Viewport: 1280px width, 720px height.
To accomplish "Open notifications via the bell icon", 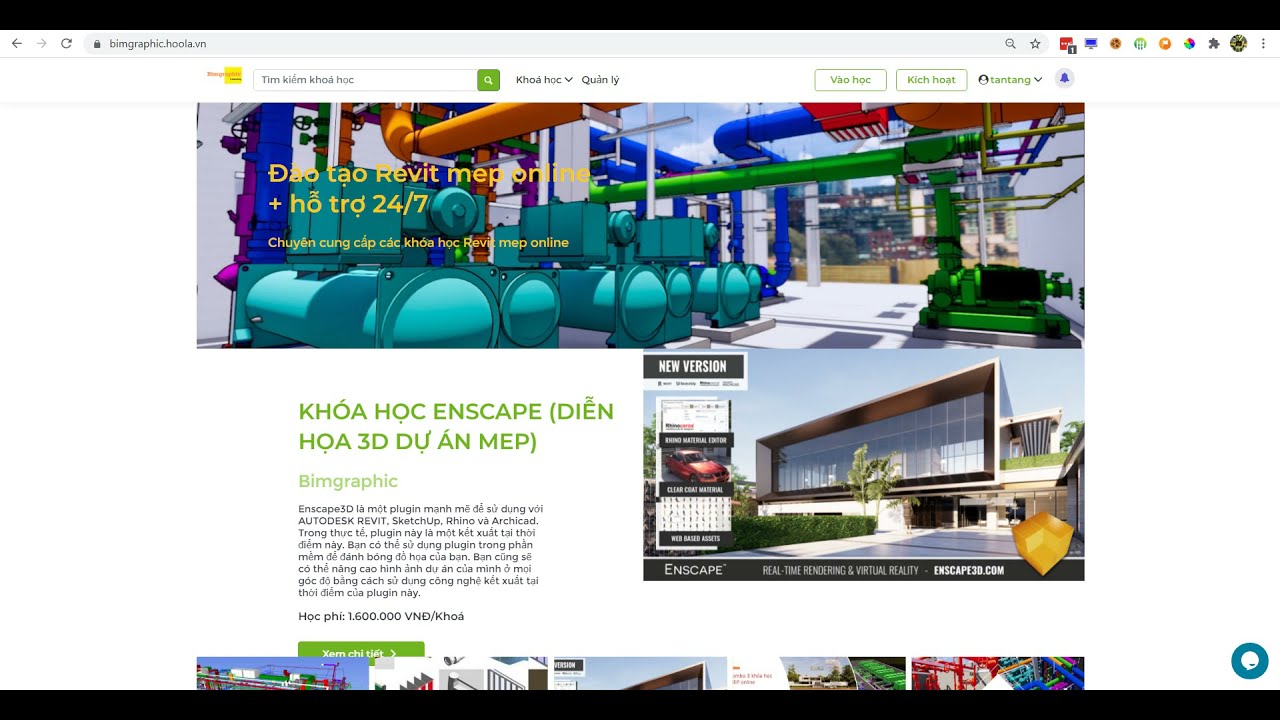I will tap(1064, 78).
